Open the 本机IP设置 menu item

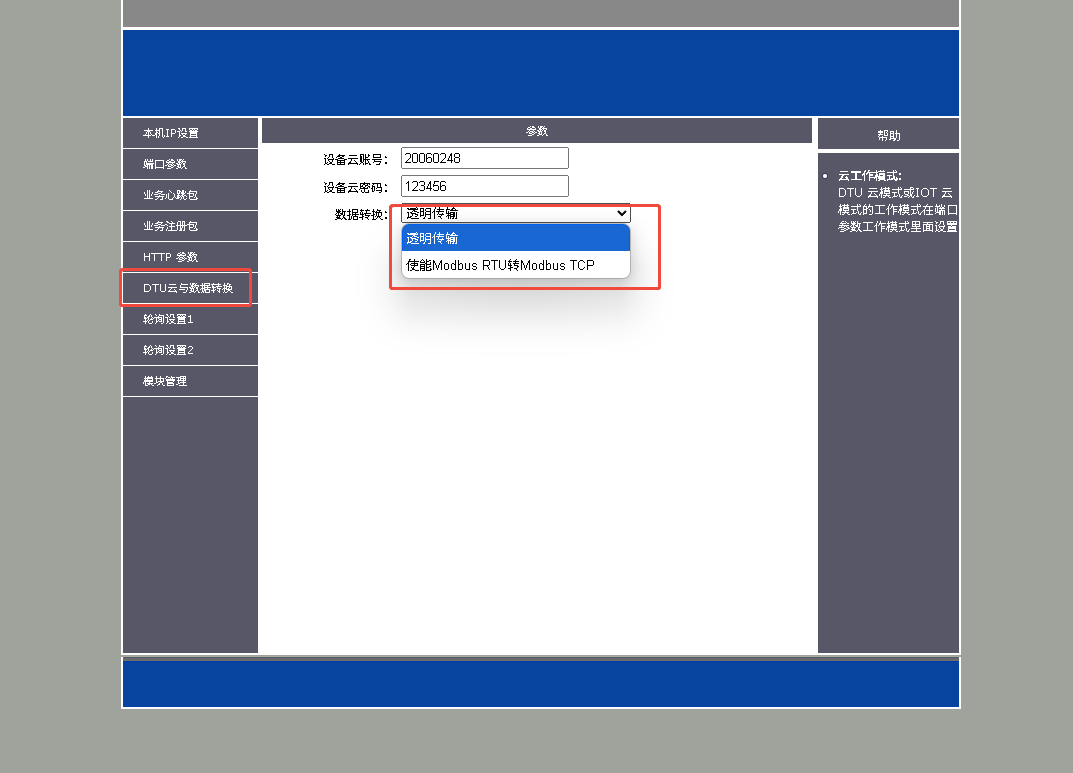171,133
